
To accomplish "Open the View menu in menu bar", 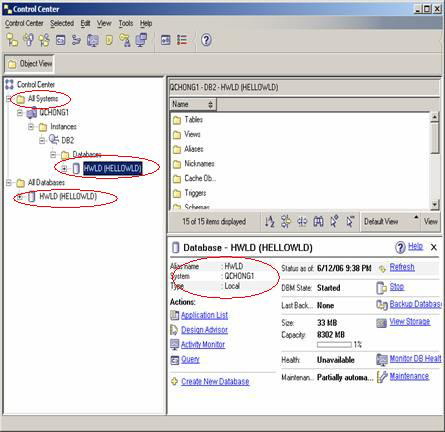I will pos(104,23).
